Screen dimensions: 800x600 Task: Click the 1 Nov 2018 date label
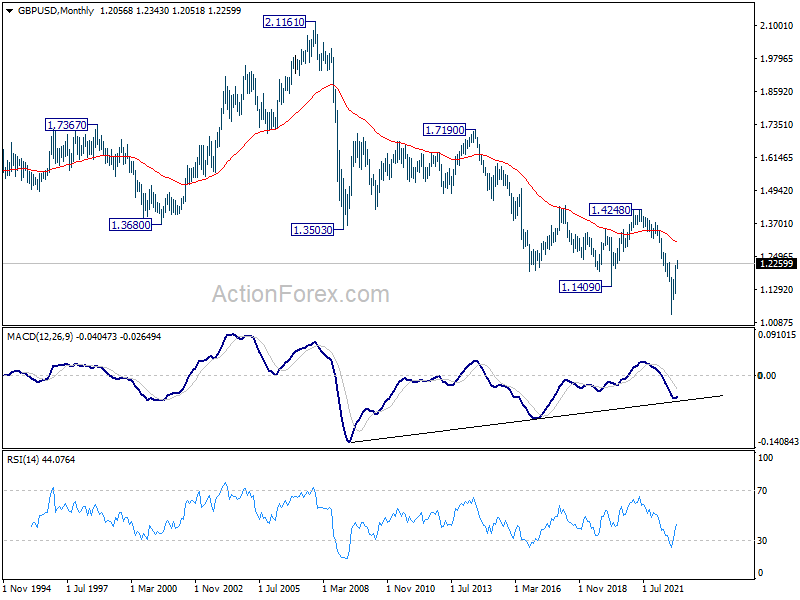point(603,589)
